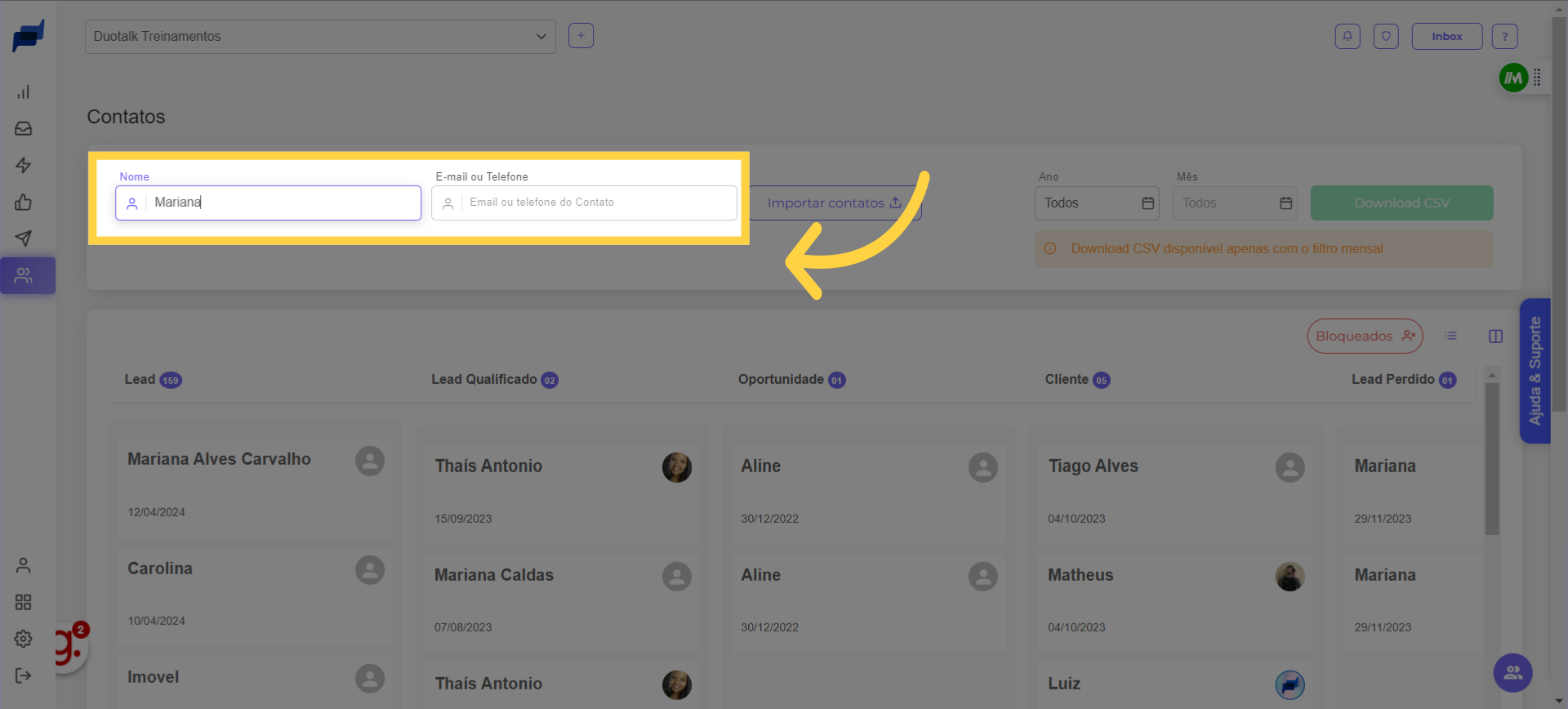Switch to kanban column view
Screen dimensions: 1568x709
click(x=1495, y=336)
